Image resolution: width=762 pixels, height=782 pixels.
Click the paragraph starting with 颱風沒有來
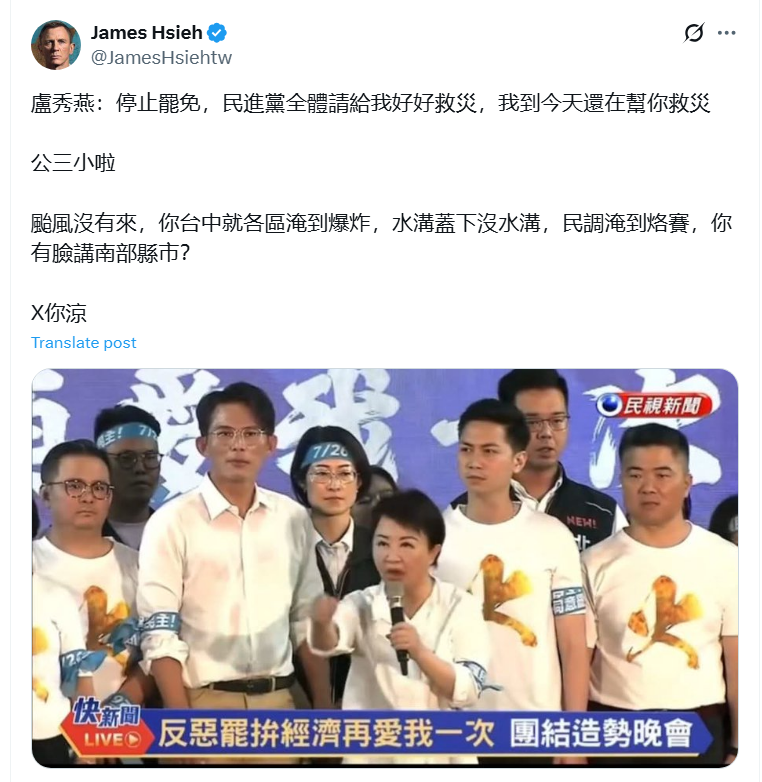click(x=381, y=238)
